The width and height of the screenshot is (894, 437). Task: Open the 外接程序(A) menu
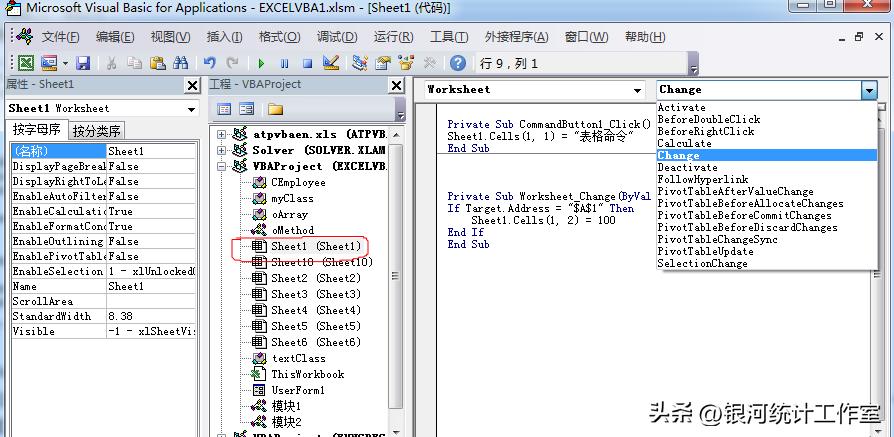coord(516,37)
